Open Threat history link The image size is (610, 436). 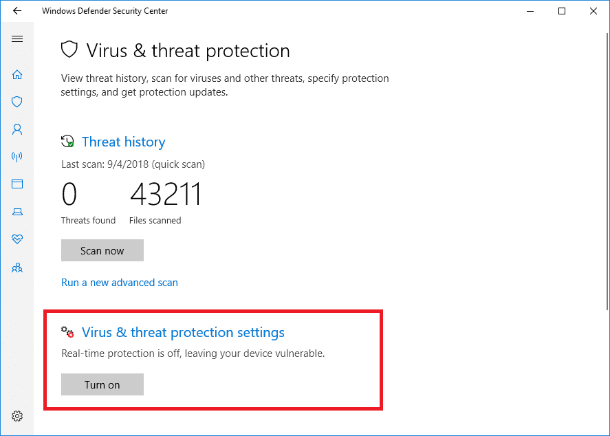(123, 142)
